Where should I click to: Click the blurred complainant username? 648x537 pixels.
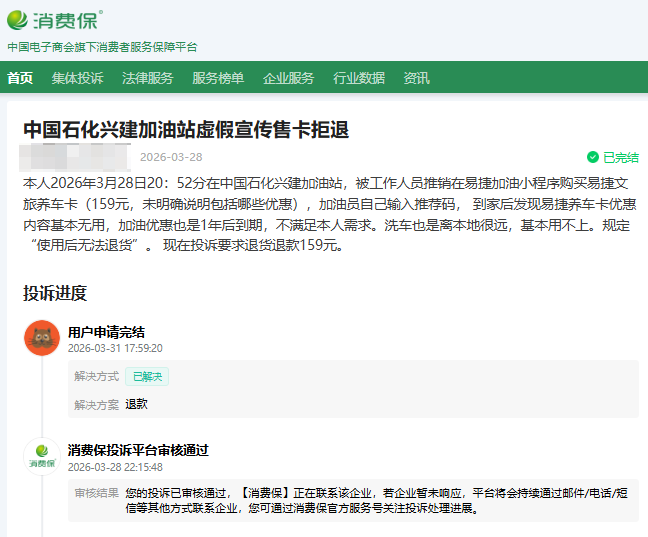point(76,157)
